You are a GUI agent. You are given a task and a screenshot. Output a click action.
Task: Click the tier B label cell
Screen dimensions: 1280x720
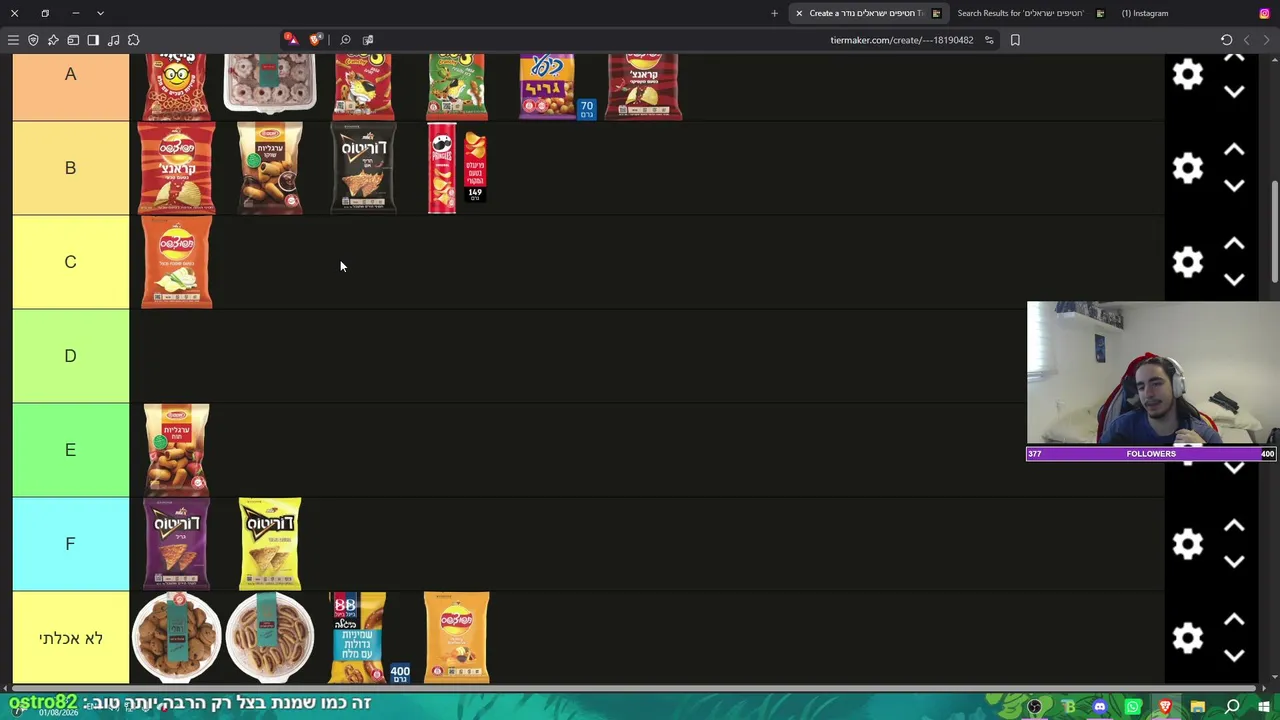click(x=70, y=168)
